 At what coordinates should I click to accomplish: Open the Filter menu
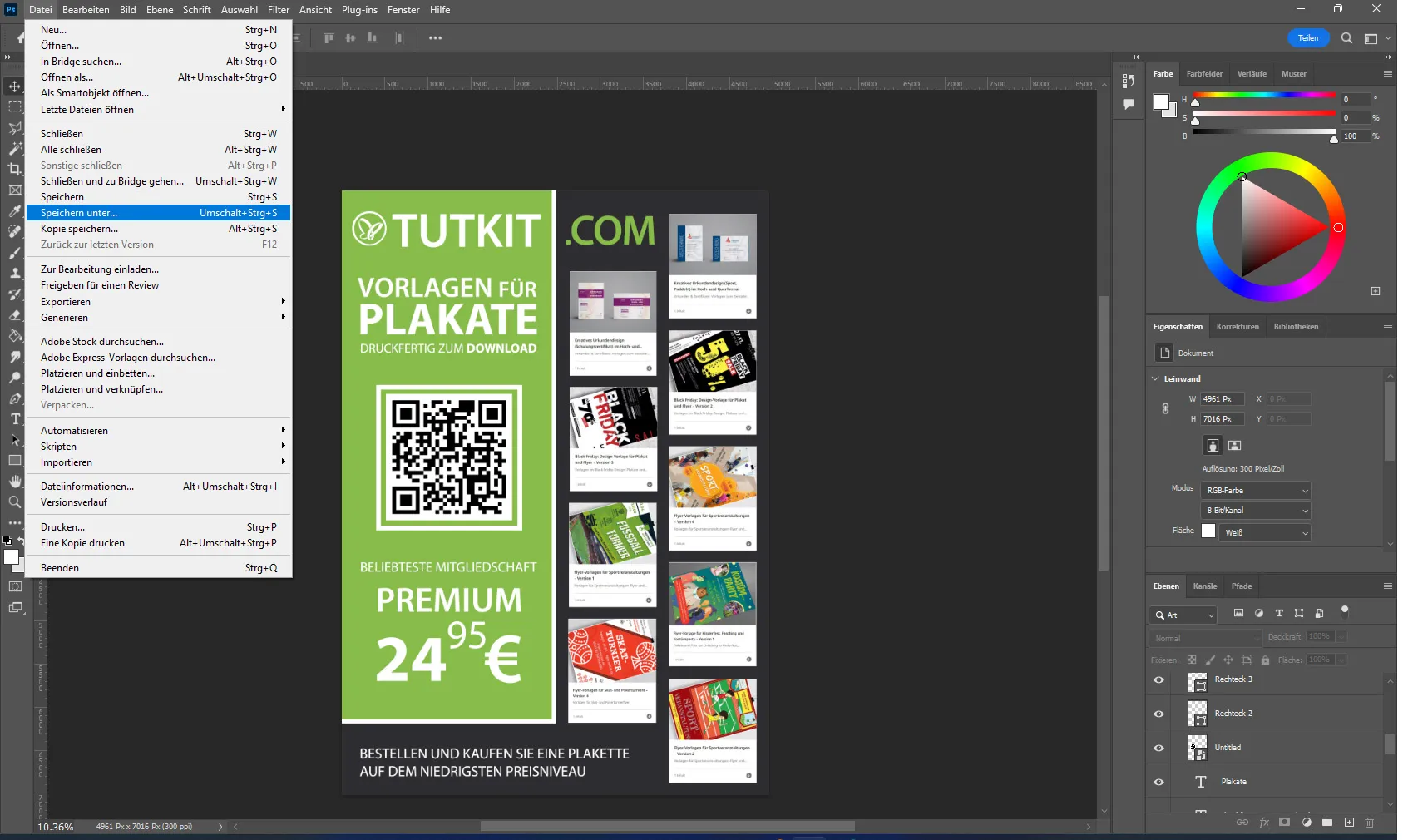279,10
